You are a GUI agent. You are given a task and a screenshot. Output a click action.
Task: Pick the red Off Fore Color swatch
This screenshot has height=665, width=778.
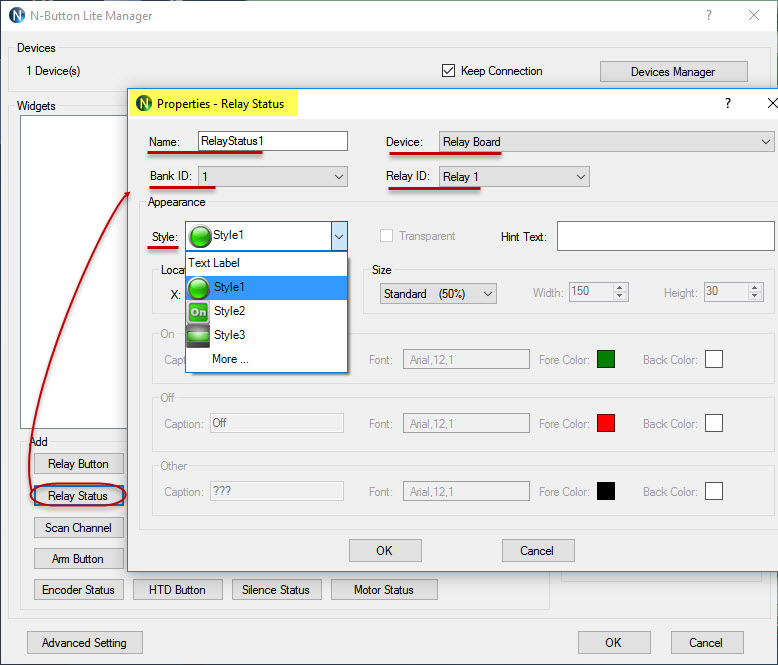coord(606,423)
